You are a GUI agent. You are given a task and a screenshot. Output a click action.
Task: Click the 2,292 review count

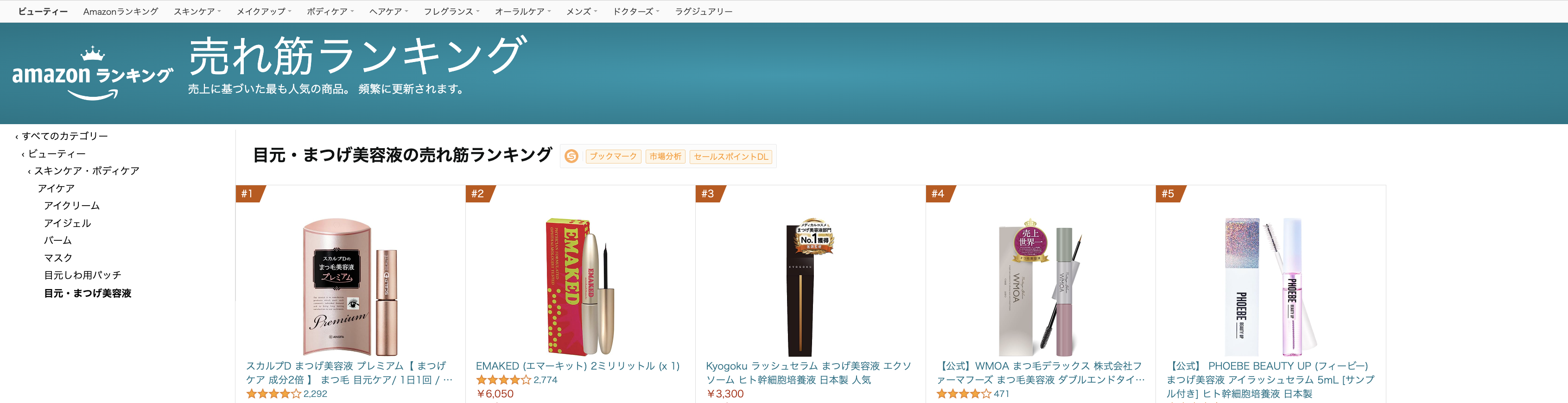tap(315, 394)
